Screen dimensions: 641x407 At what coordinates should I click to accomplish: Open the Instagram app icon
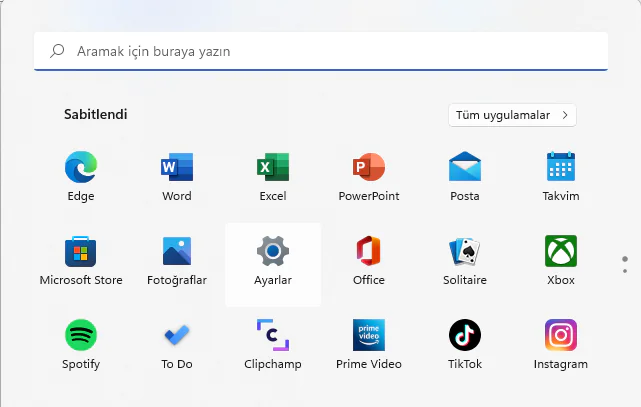click(x=561, y=335)
